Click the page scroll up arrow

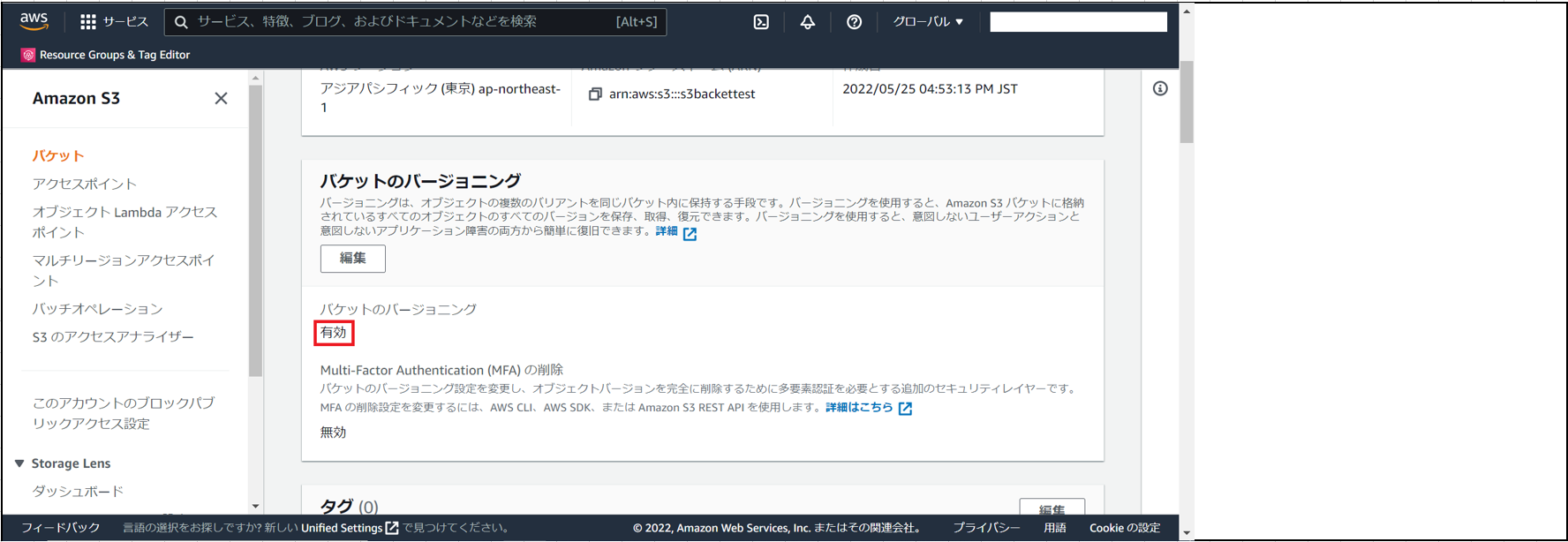1187,11
